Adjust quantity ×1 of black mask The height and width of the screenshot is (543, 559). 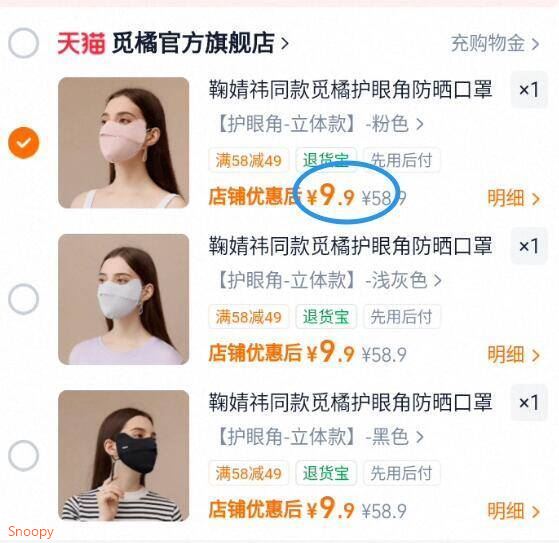pyautogui.click(x=529, y=403)
